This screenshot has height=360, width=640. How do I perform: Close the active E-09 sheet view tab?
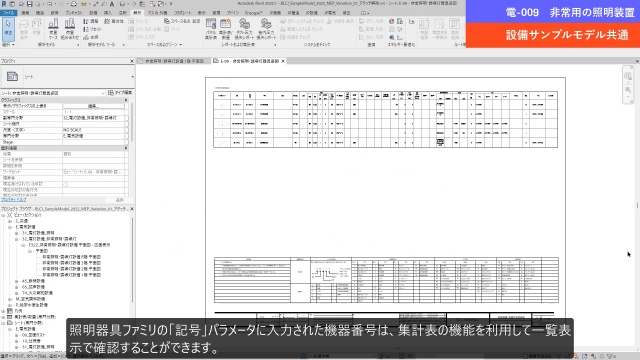(283, 61)
